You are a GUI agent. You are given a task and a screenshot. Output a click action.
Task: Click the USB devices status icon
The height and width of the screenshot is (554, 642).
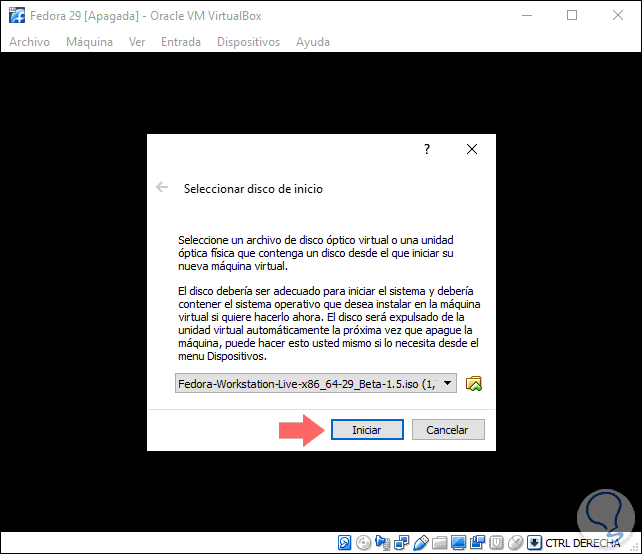pyautogui.click(x=420, y=543)
